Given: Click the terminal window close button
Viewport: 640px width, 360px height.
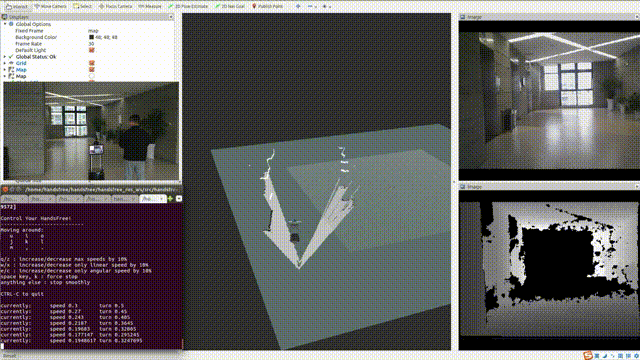Looking at the screenshot, I should click(5, 189).
